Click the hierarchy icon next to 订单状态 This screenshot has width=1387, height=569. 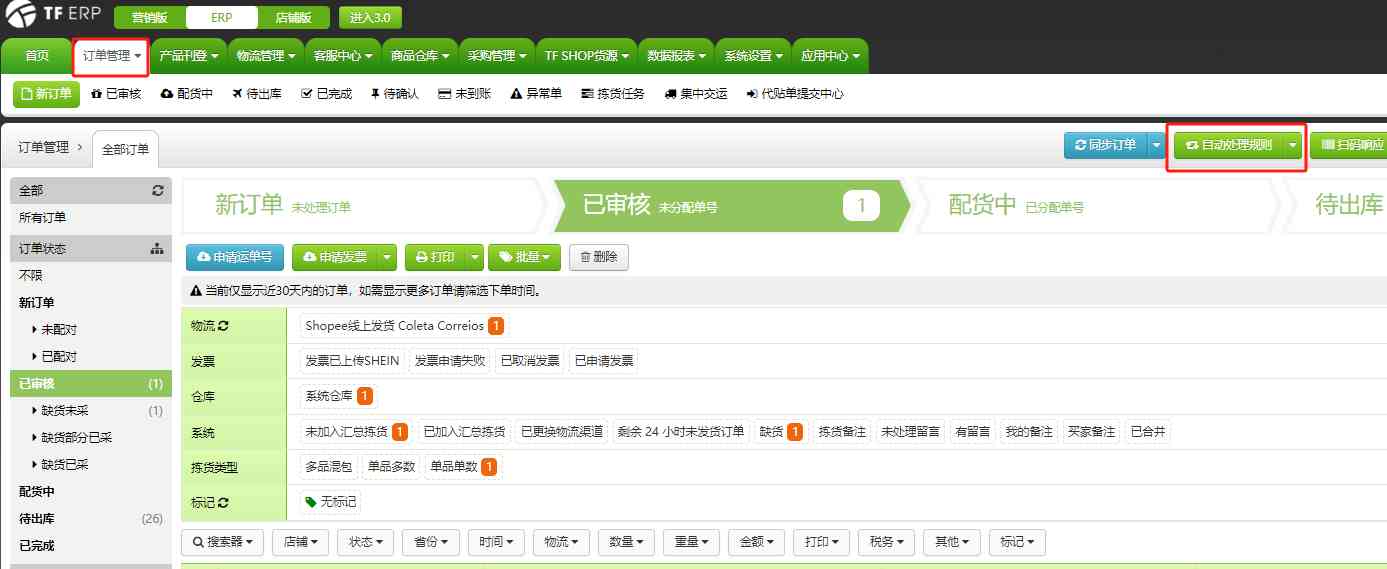pos(157,248)
